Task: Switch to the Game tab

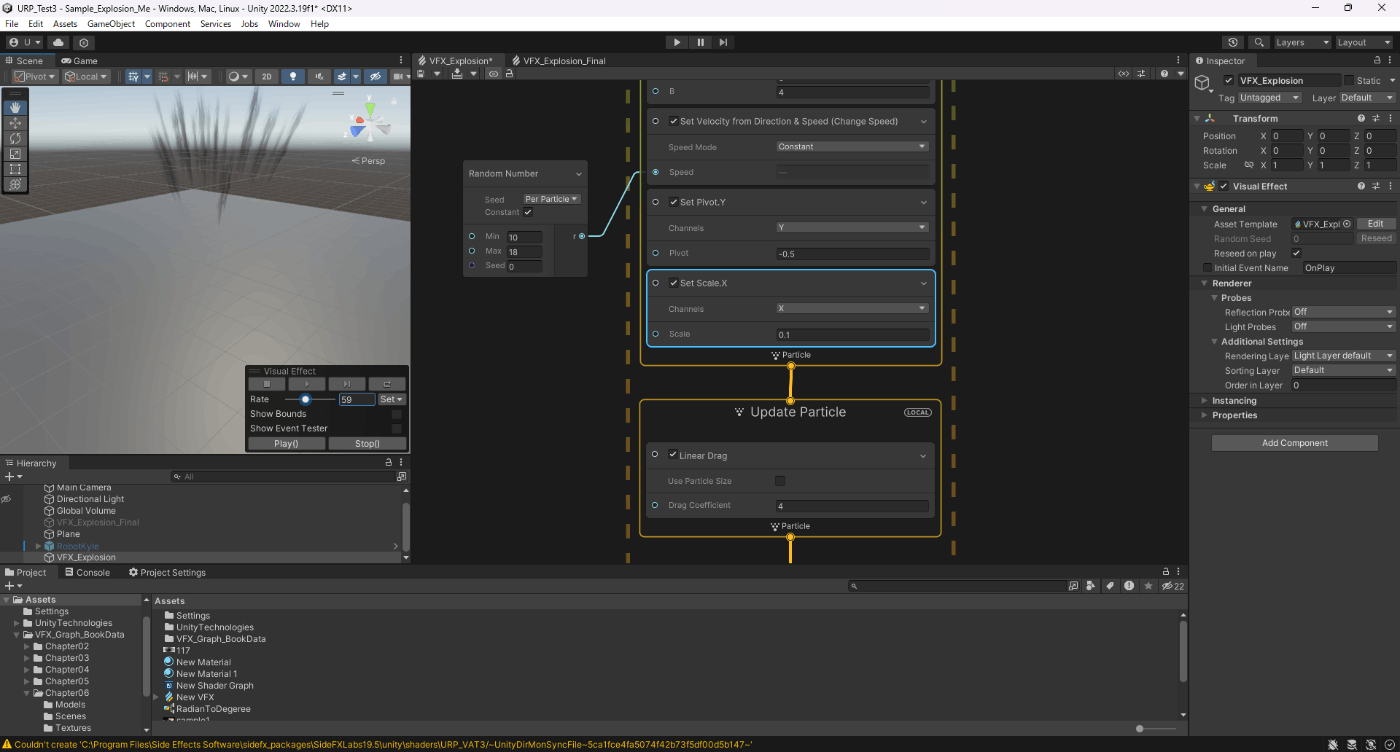Action: [x=80, y=61]
